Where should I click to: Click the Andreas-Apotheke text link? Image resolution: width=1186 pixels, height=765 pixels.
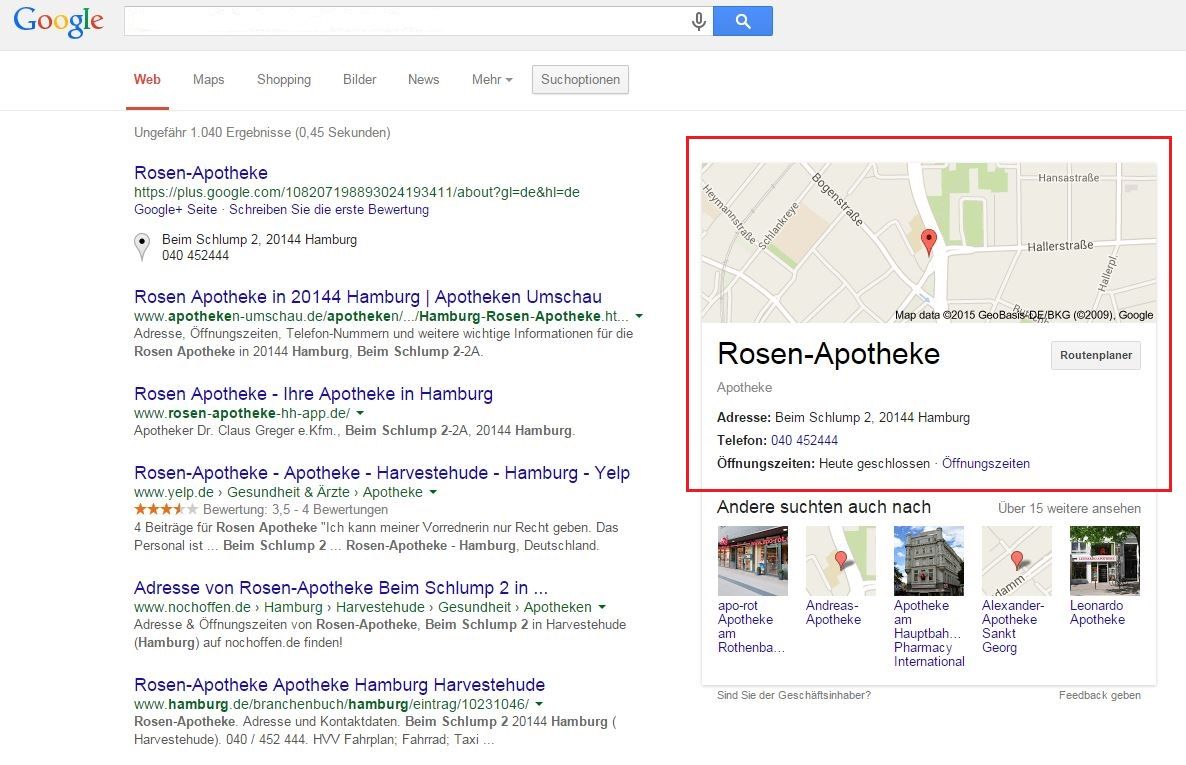coord(834,613)
